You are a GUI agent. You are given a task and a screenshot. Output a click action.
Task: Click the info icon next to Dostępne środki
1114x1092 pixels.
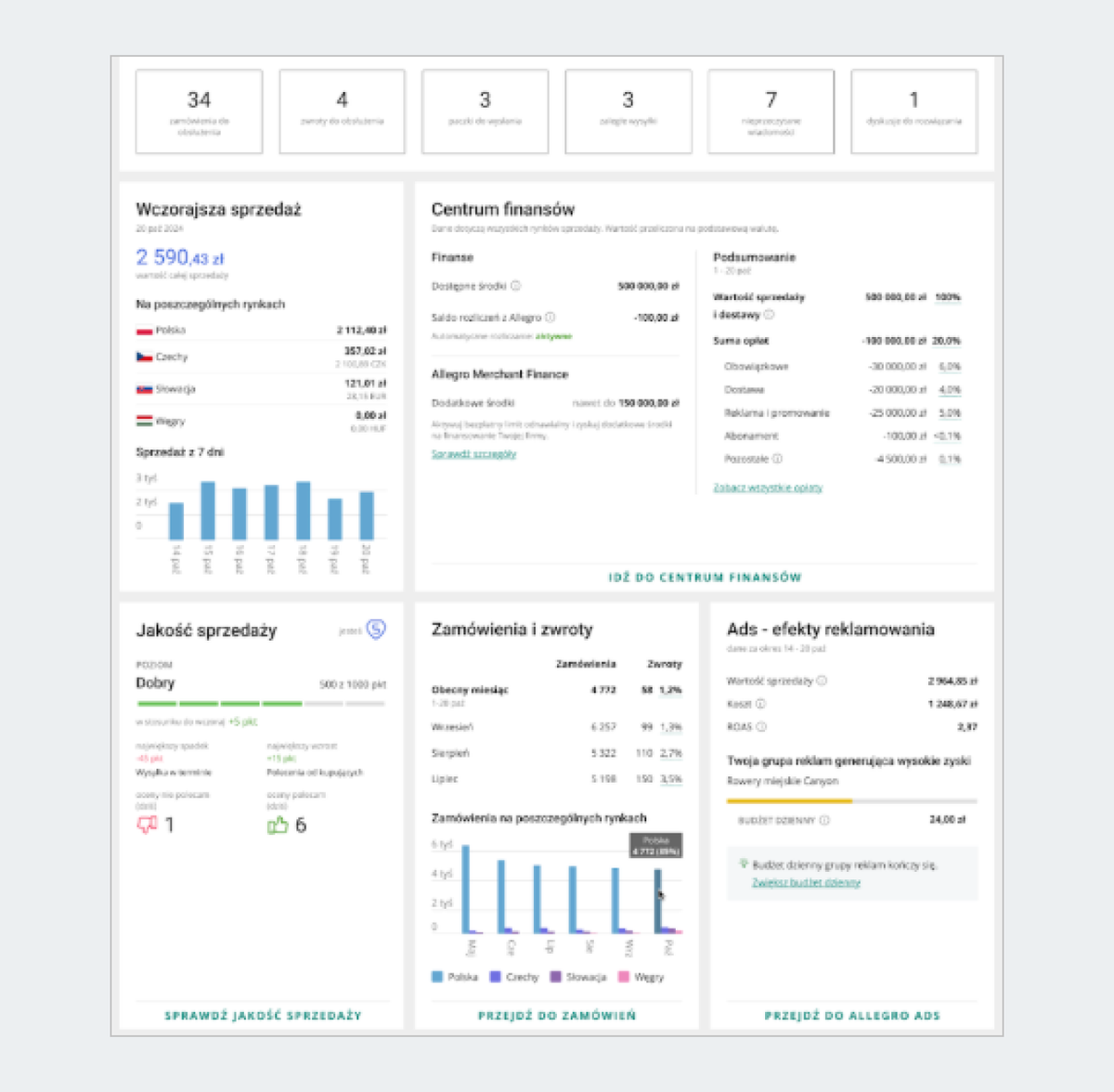click(x=515, y=286)
